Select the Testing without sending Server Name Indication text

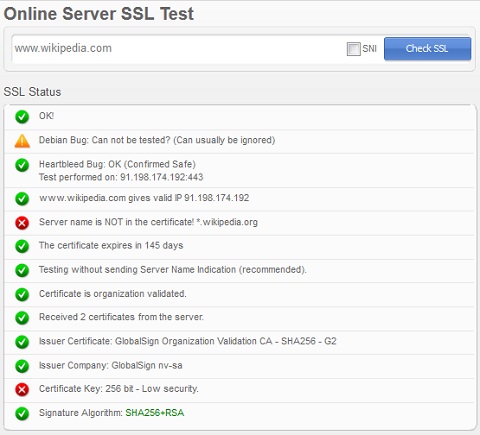(x=173, y=270)
